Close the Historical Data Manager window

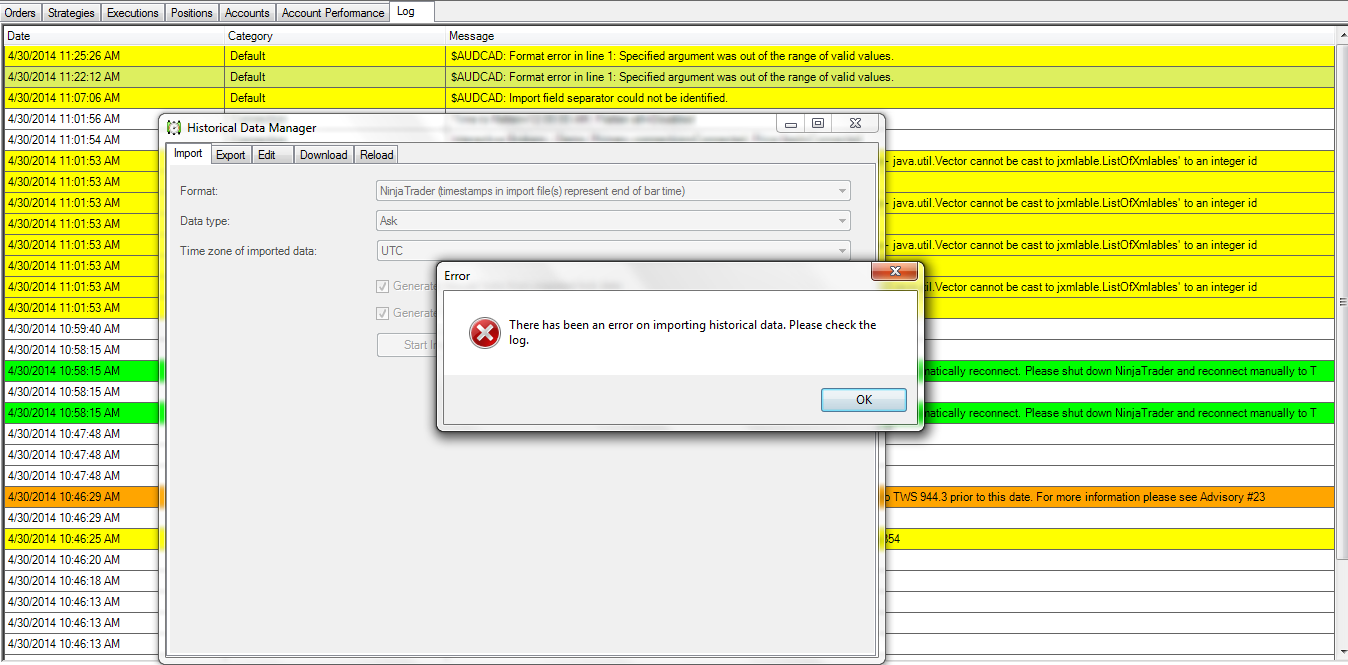(x=856, y=124)
